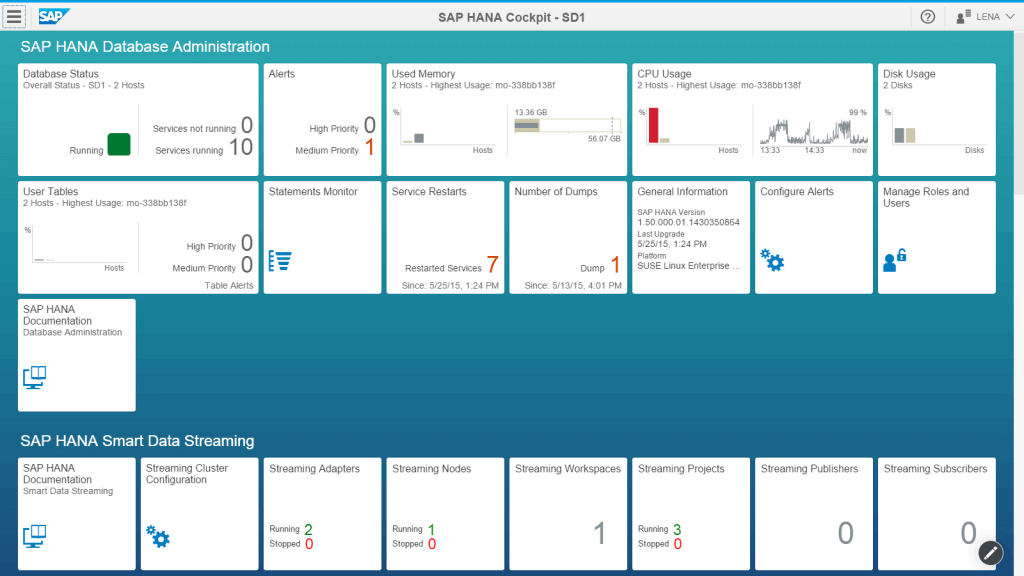Open the Configure Alerts gears icon

[x=772, y=260]
